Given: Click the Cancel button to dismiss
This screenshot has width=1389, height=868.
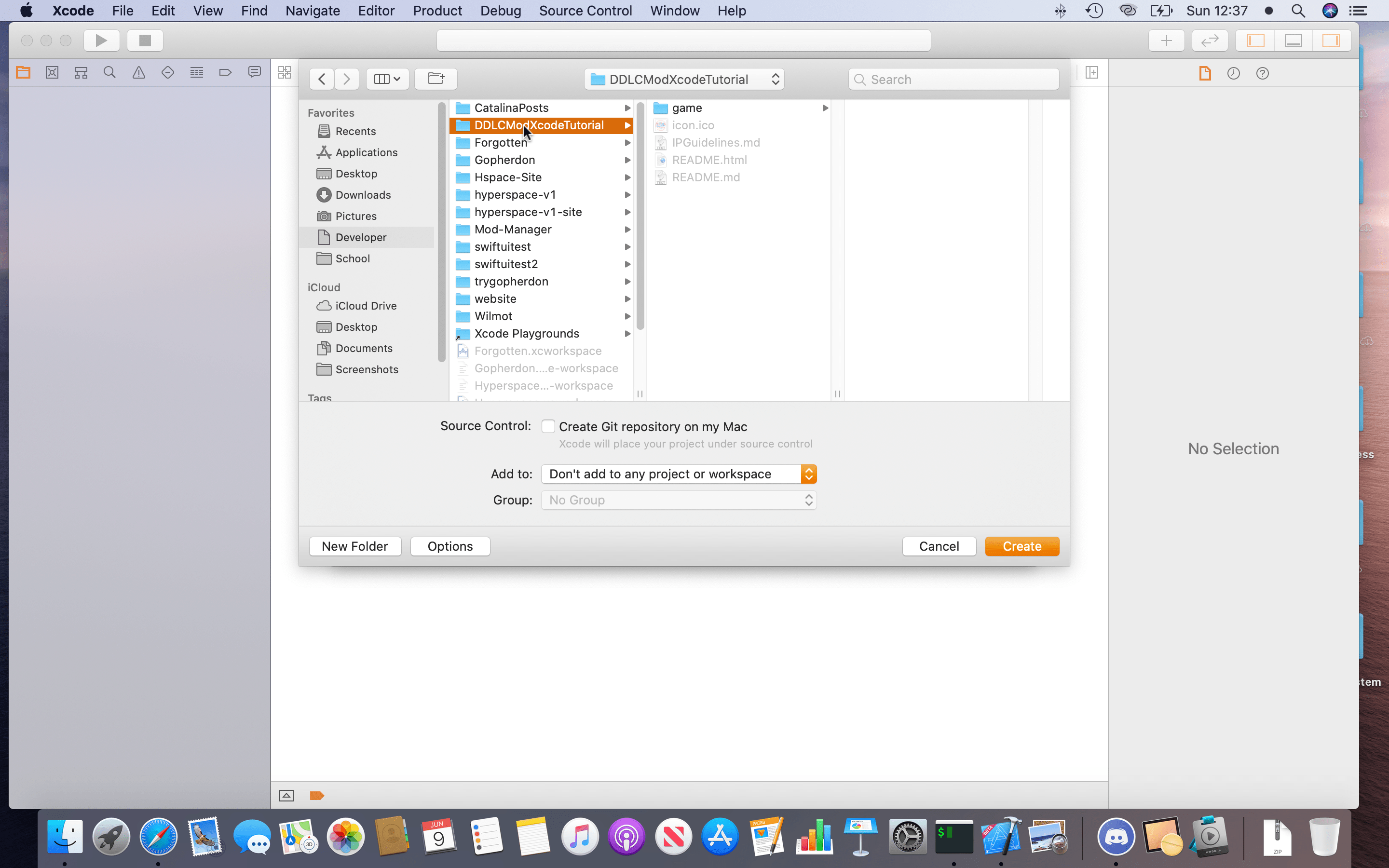Looking at the screenshot, I should 939,546.
